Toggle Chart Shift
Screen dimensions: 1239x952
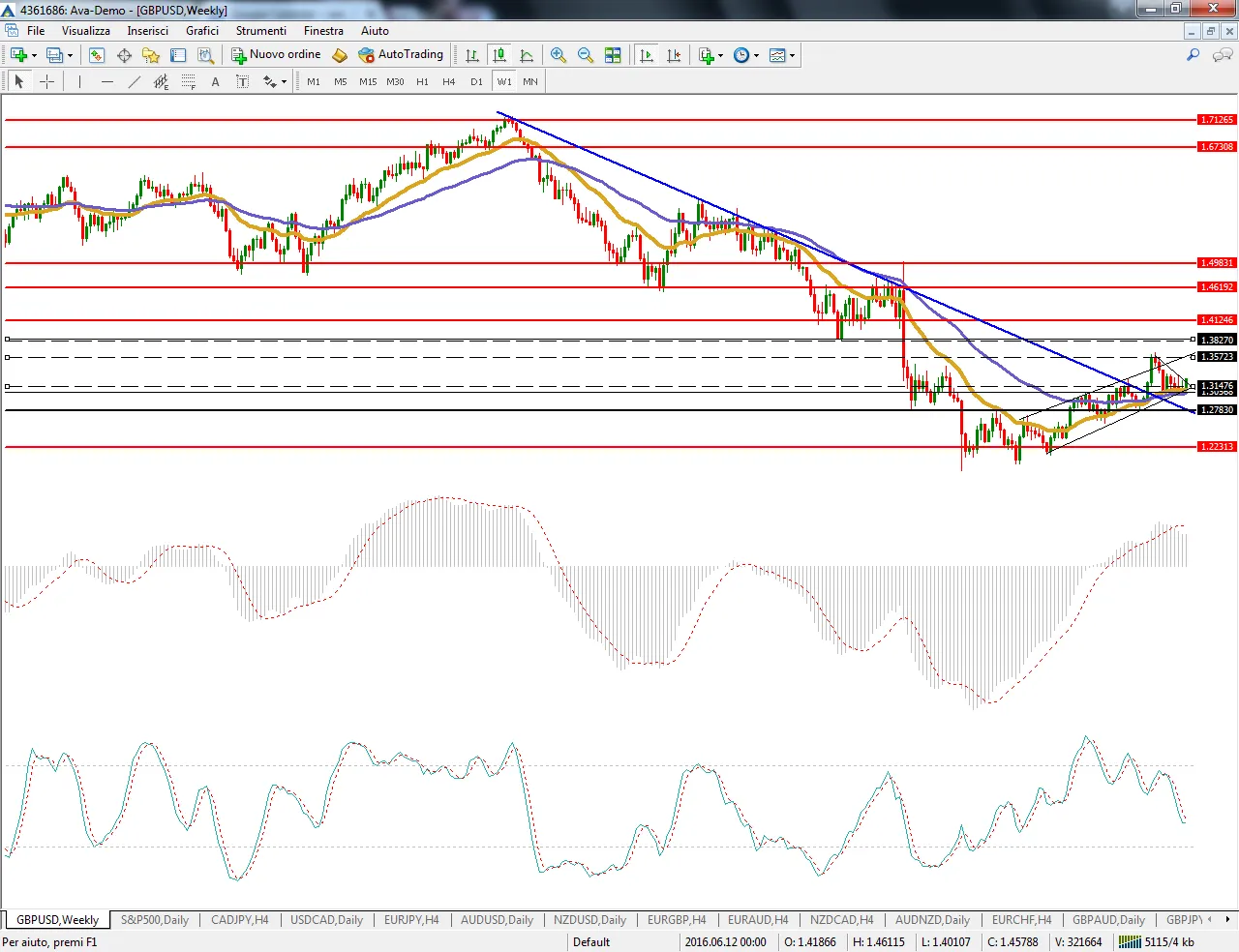674,55
